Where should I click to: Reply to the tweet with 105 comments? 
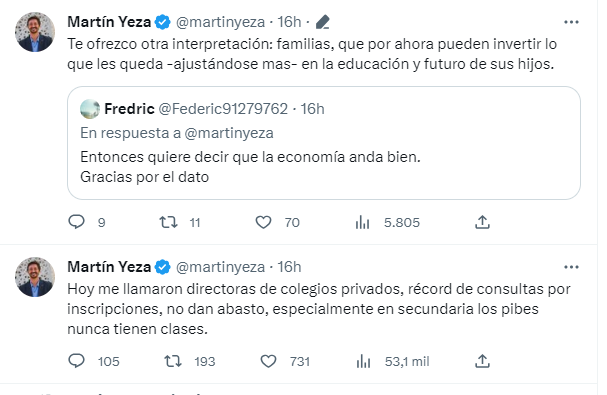point(76,361)
